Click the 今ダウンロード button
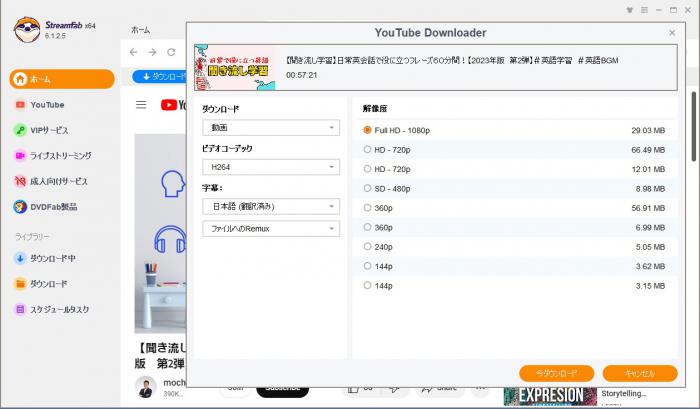700x409 pixels. click(557, 373)
